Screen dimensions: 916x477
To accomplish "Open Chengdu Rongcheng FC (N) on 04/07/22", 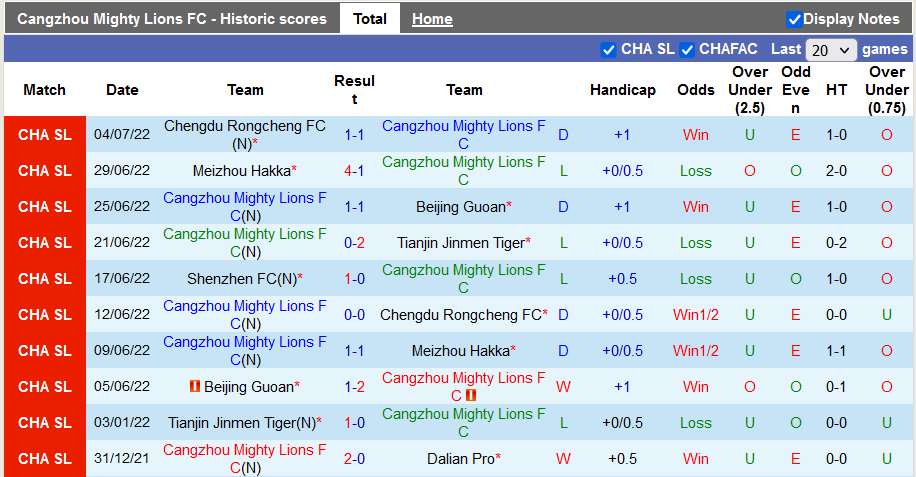I will 245,134.
